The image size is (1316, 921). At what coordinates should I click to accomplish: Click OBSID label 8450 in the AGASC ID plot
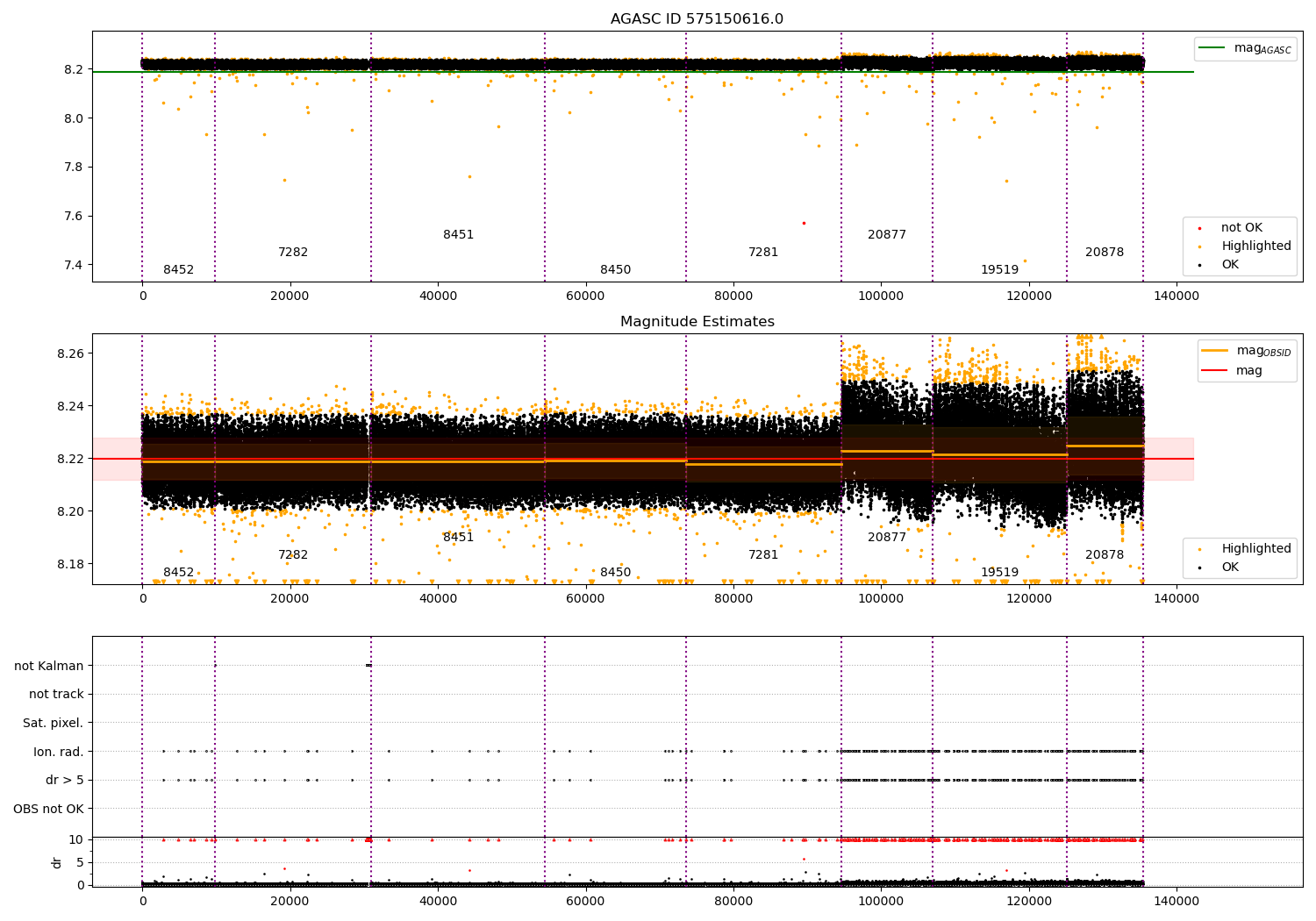coord(615,270)
